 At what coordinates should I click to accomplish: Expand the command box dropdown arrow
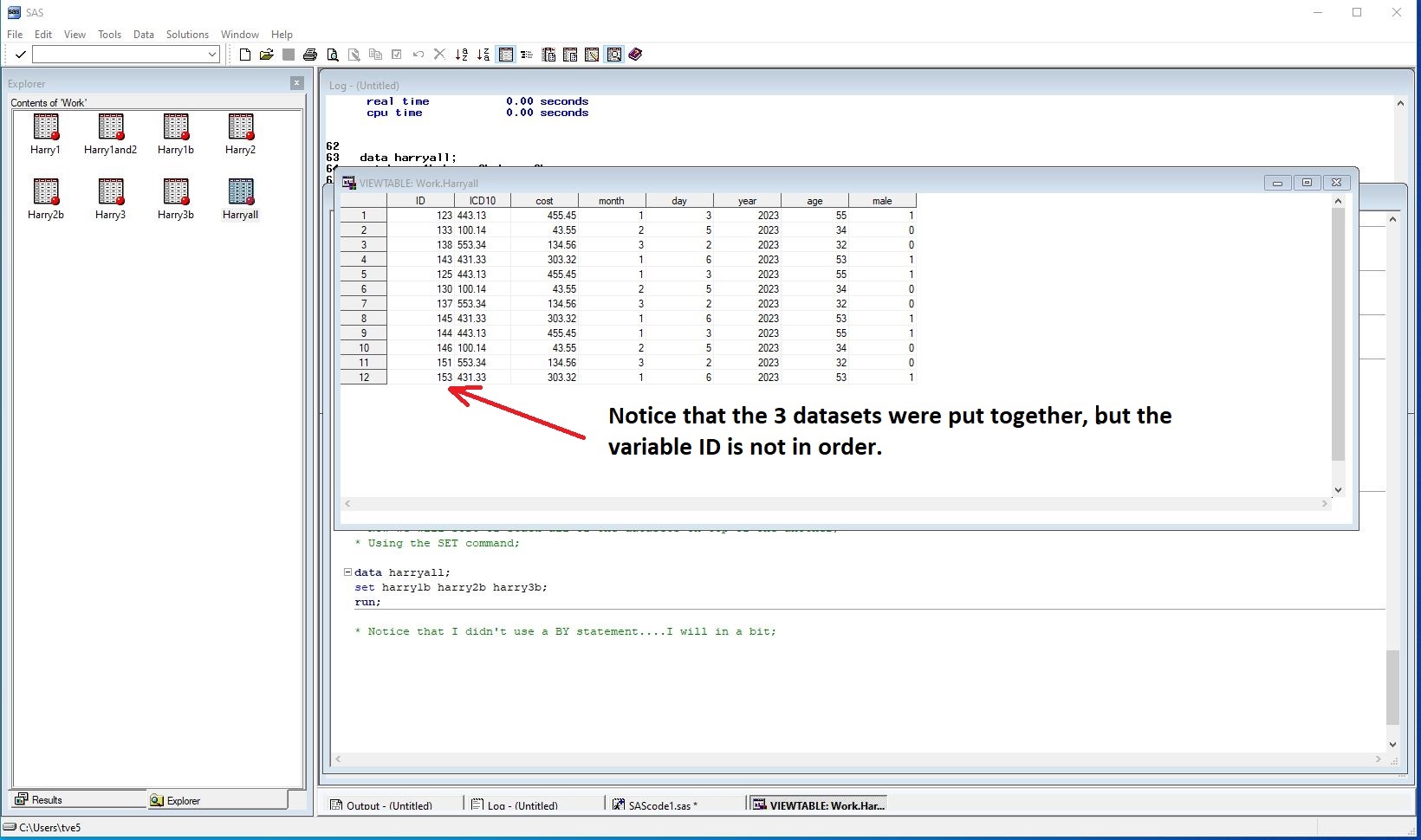pos(212,55)
